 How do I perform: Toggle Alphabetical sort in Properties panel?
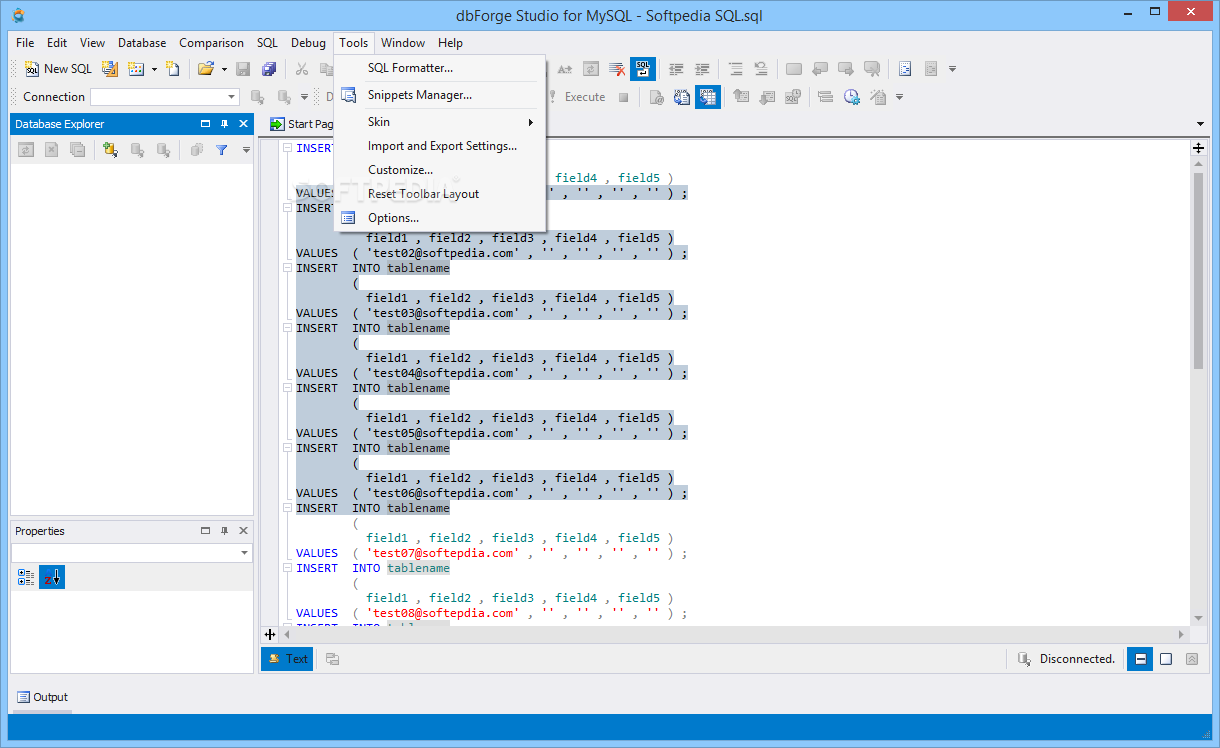pos(52,577)
